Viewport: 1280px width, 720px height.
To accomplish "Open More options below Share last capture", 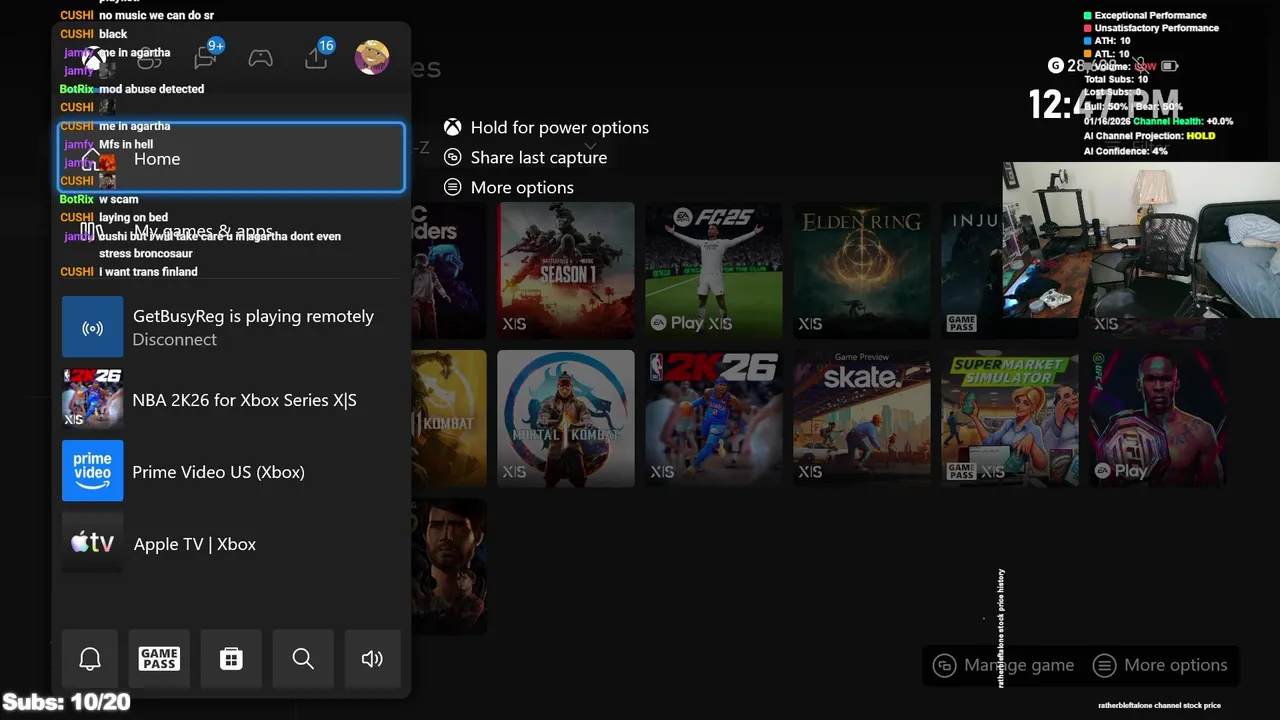I will 522,187.
